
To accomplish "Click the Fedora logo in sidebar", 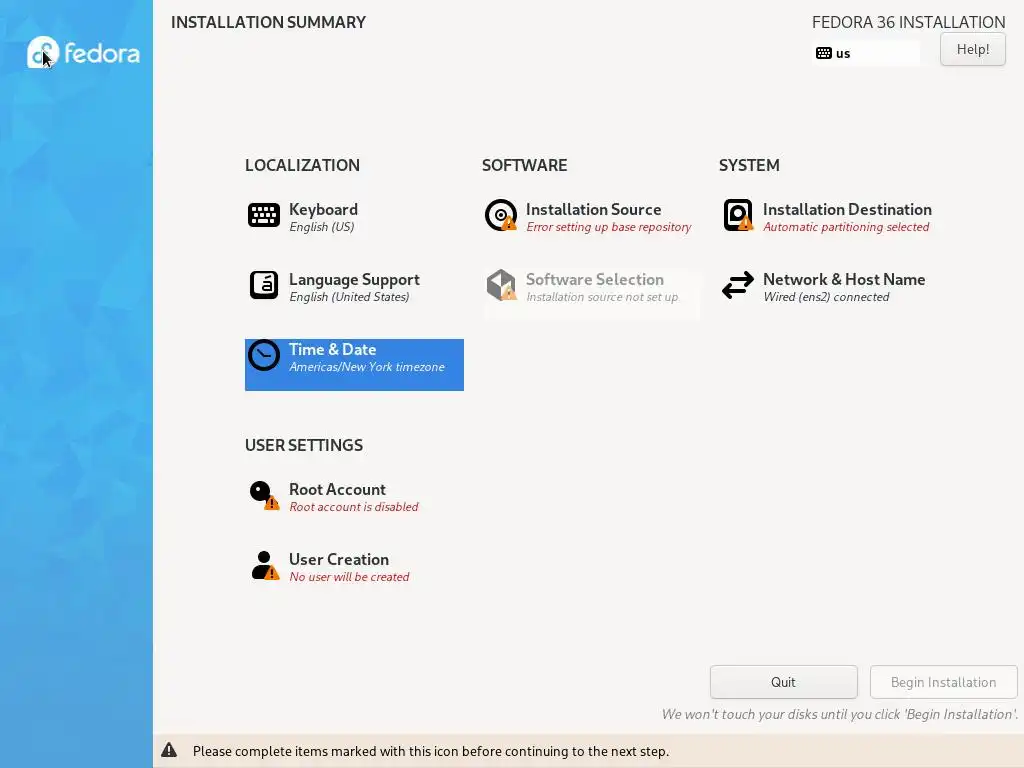I will click(83, 52).
